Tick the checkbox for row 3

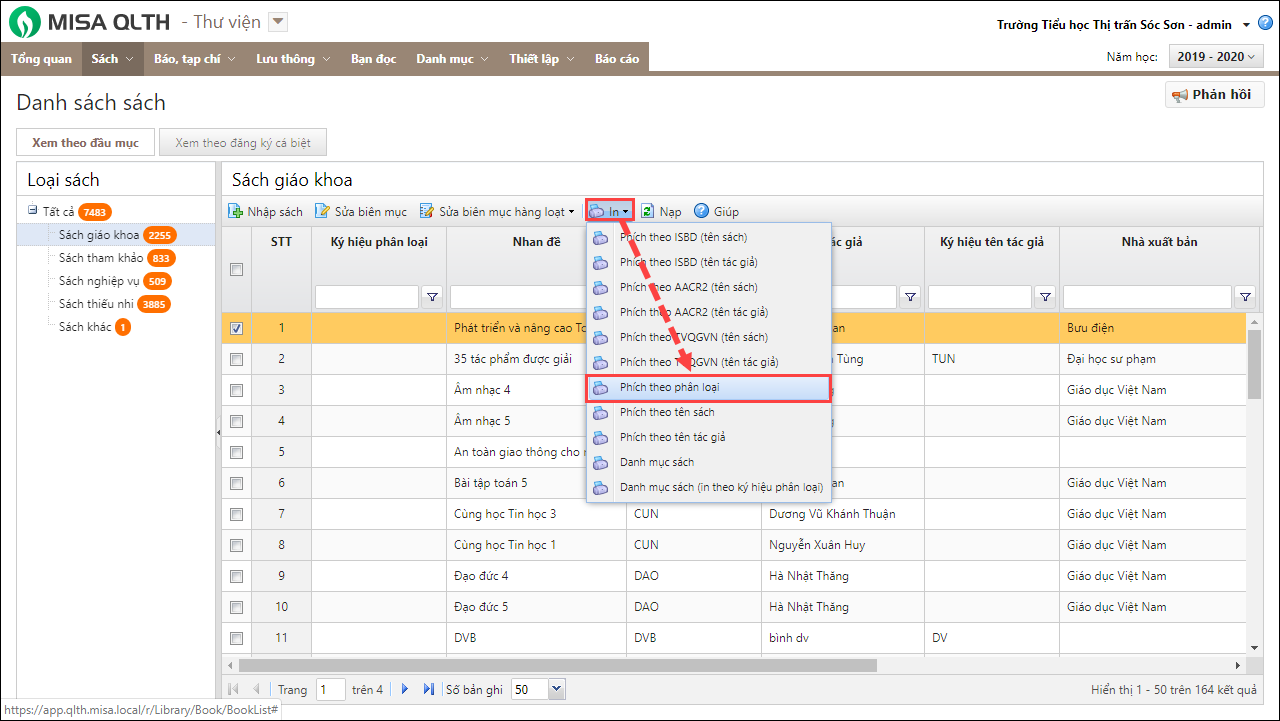(237, 390)
